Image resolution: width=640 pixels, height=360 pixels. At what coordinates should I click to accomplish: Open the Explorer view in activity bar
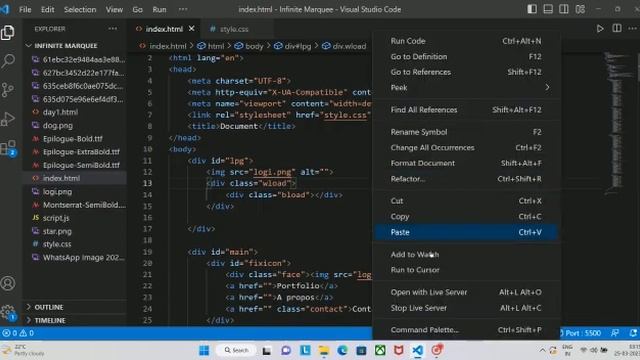[x=8, y=33]
